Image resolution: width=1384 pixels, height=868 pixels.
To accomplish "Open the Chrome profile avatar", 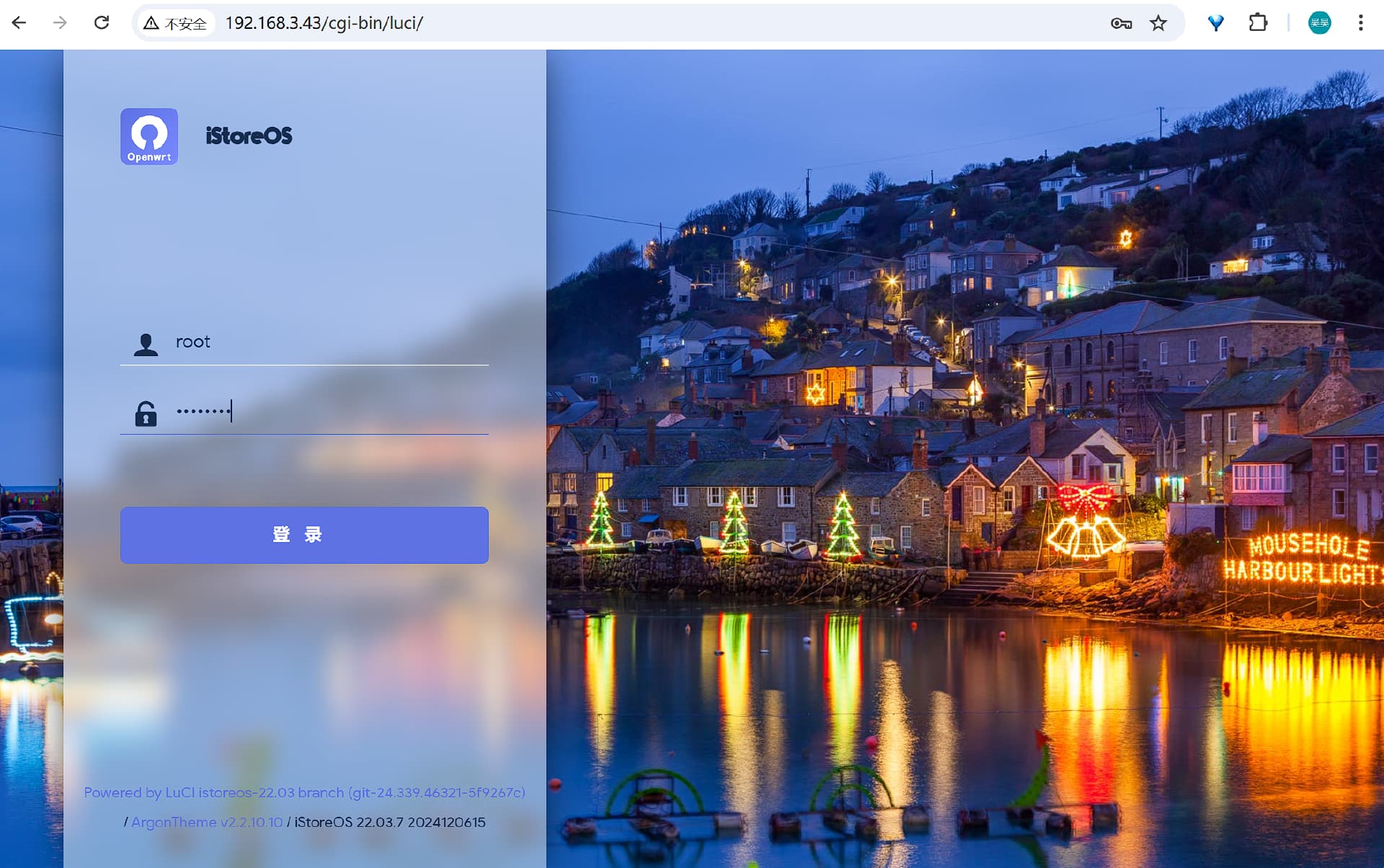I will point(1319,23).
